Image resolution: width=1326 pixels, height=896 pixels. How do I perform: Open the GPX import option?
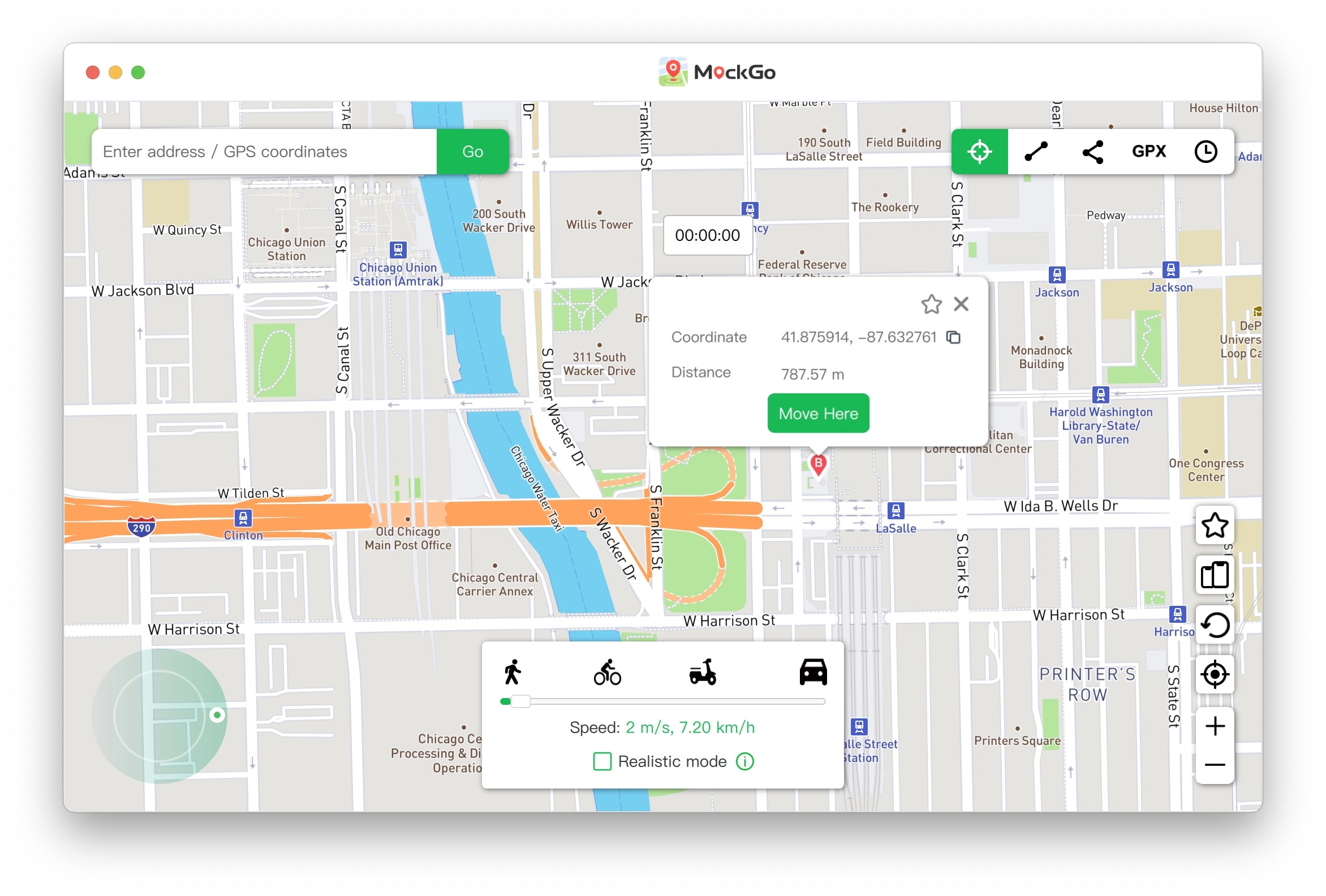1148,151
